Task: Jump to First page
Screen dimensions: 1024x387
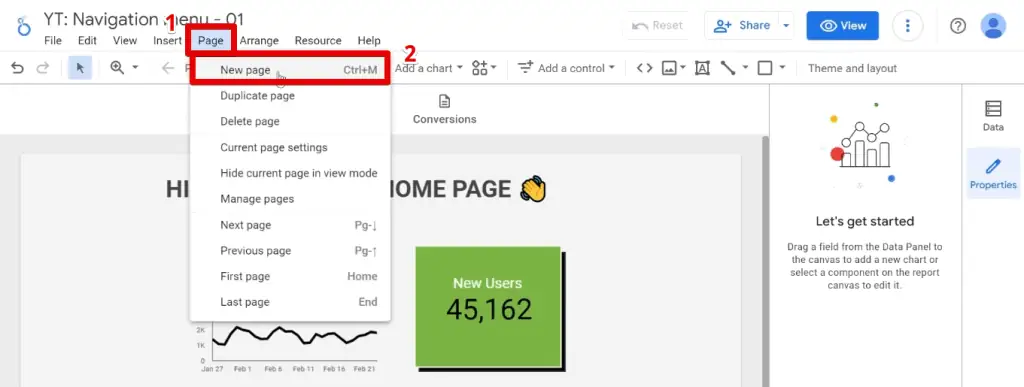Action: 290,277
